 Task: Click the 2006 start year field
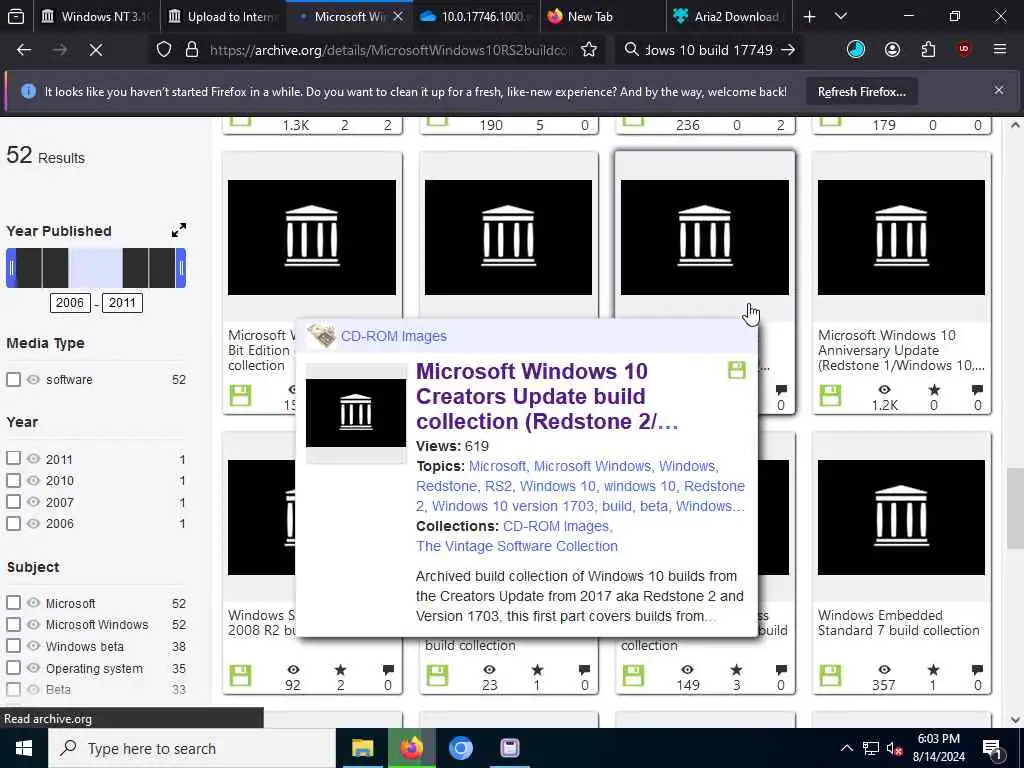[70, 302]
